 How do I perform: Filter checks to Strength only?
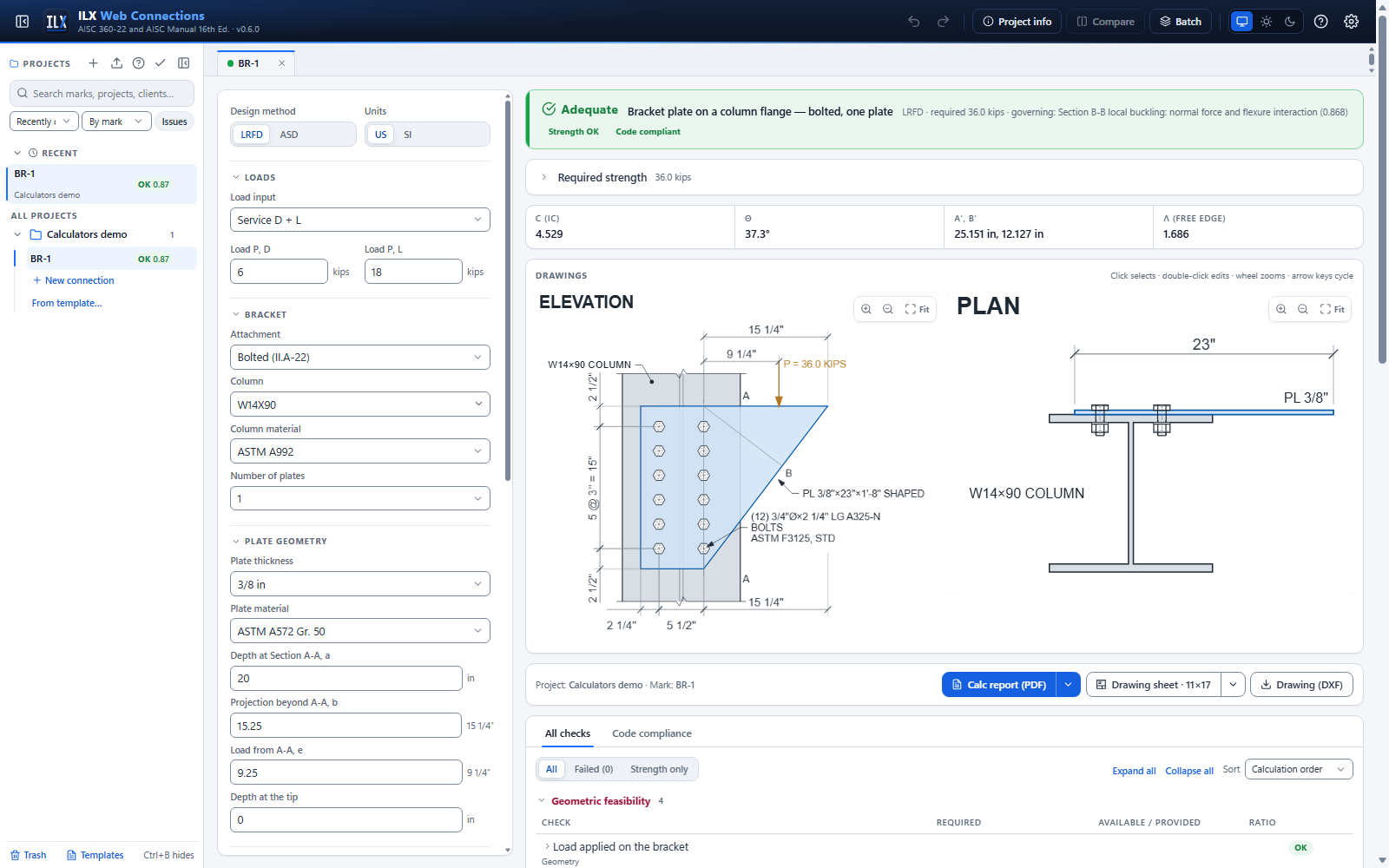click(659, 769)
